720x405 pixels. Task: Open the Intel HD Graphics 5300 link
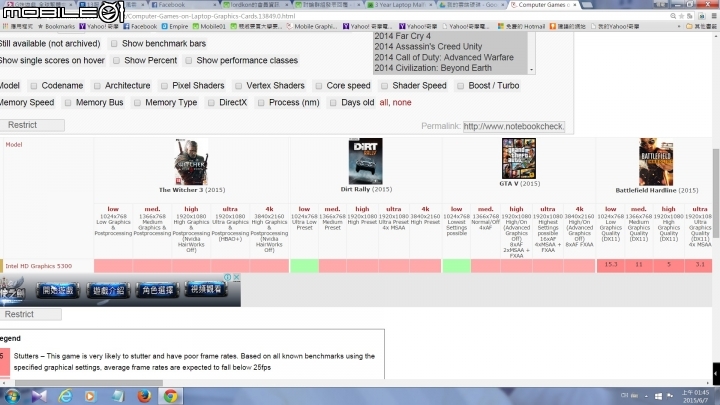(x=39, y=266)
